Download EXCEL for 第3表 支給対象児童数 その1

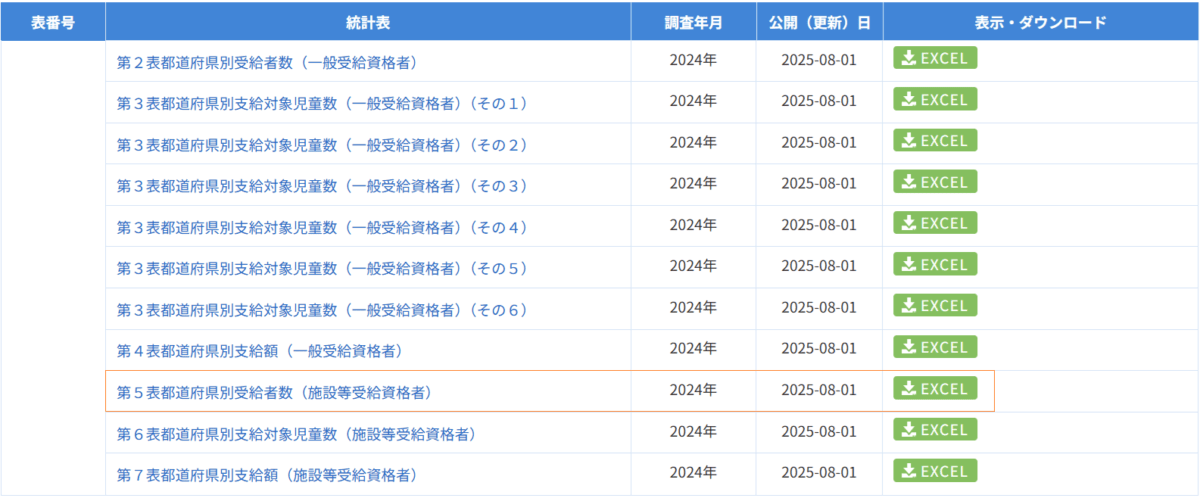click(935, 99)
